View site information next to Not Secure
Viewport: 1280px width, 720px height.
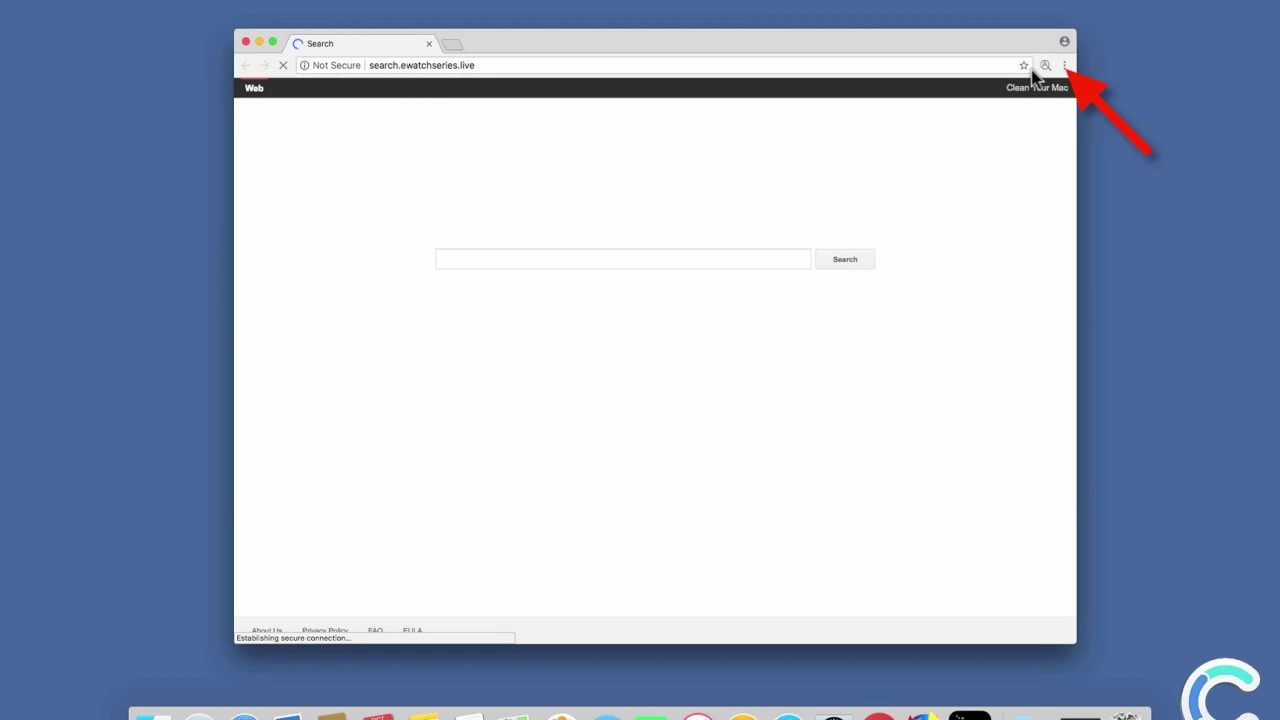coord(304,65)
